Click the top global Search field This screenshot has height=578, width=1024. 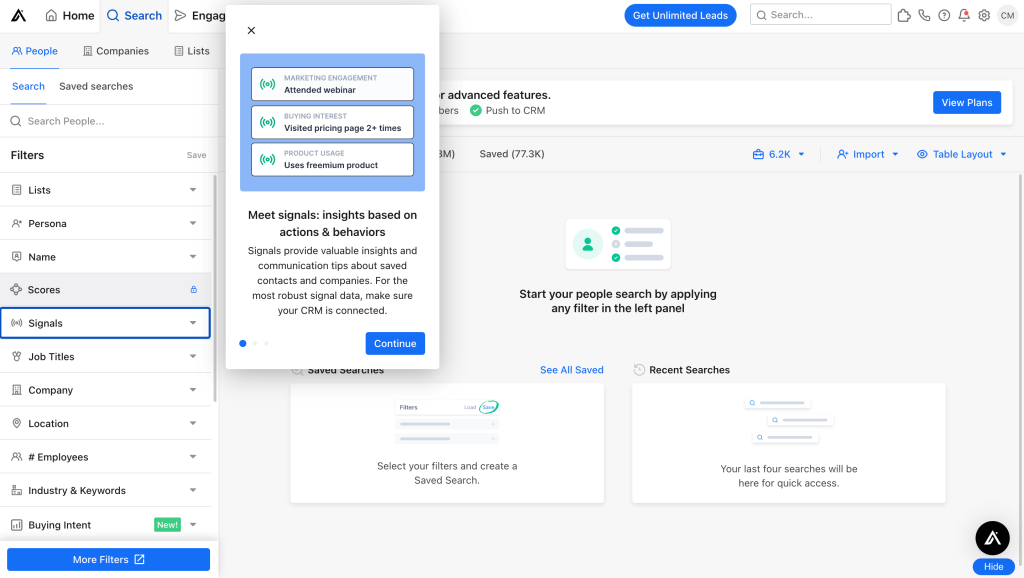(820, 15)
